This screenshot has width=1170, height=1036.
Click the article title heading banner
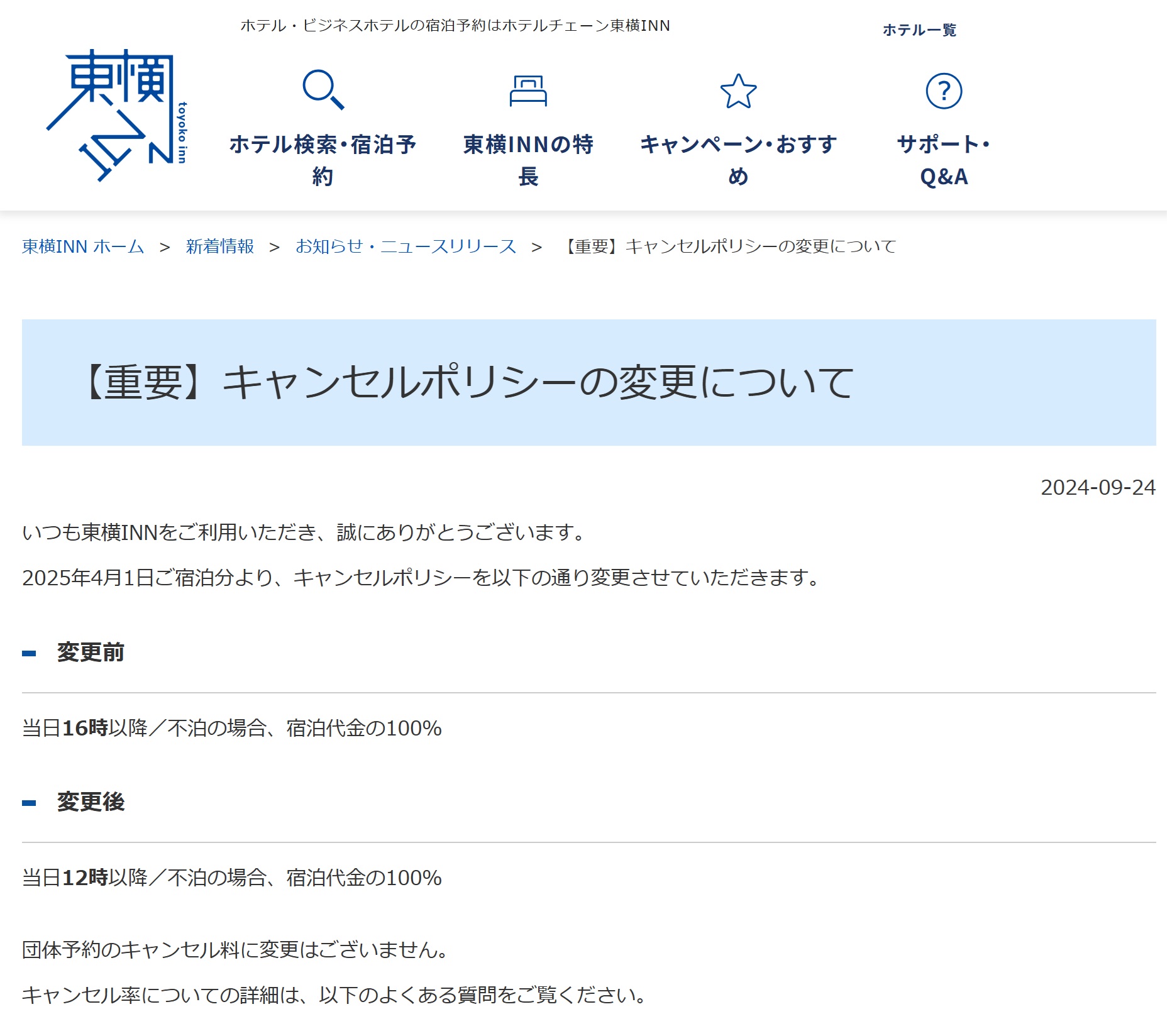(x=588, y=382)
